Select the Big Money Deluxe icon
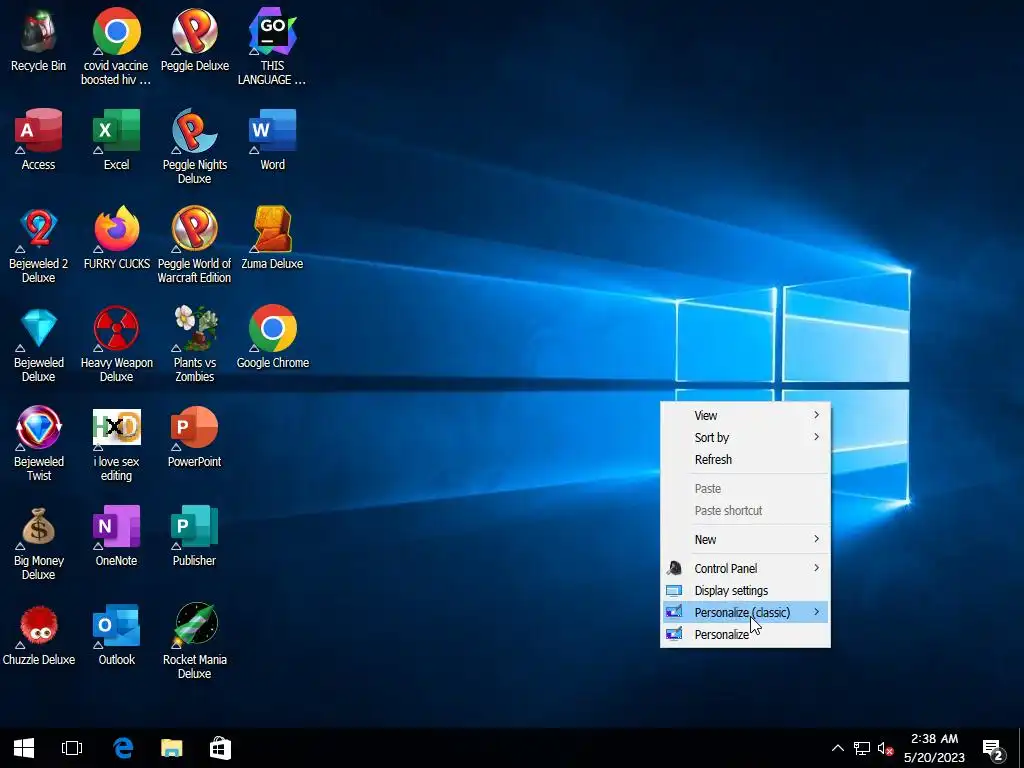The image size is (1024, 768). coord(39,543)
